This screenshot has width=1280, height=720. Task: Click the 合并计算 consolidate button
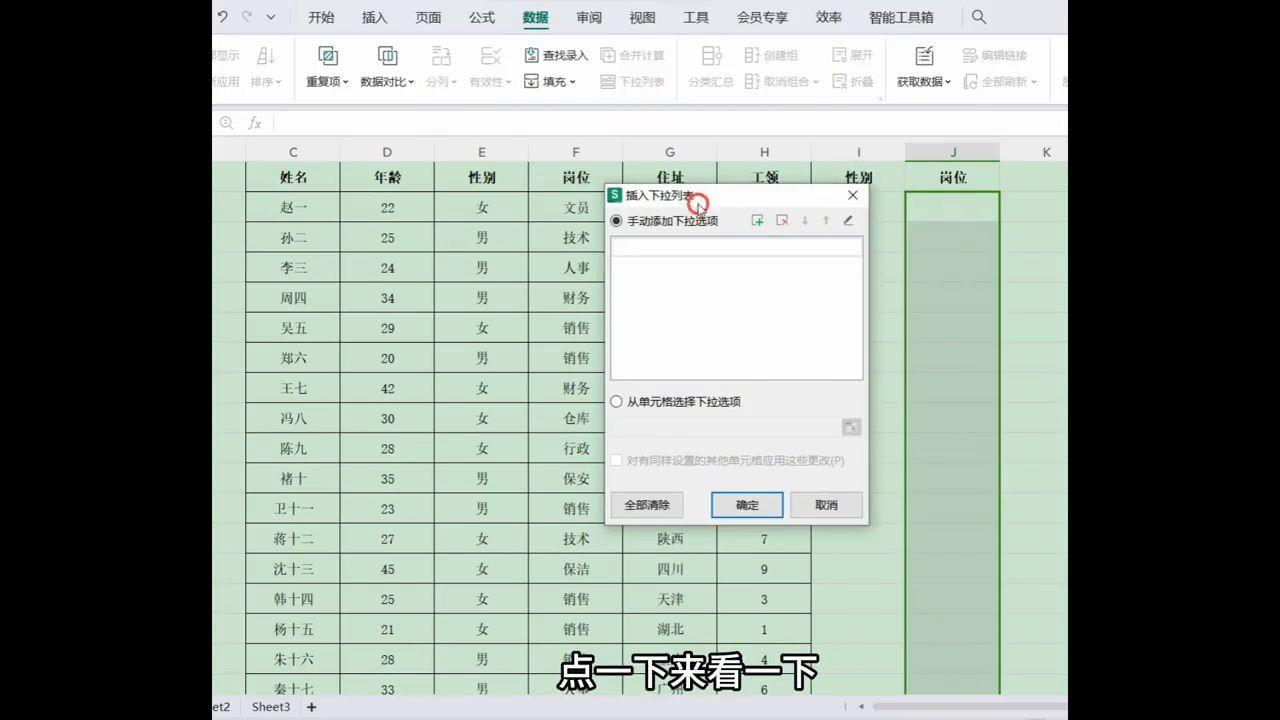click(x=632, y=55)
